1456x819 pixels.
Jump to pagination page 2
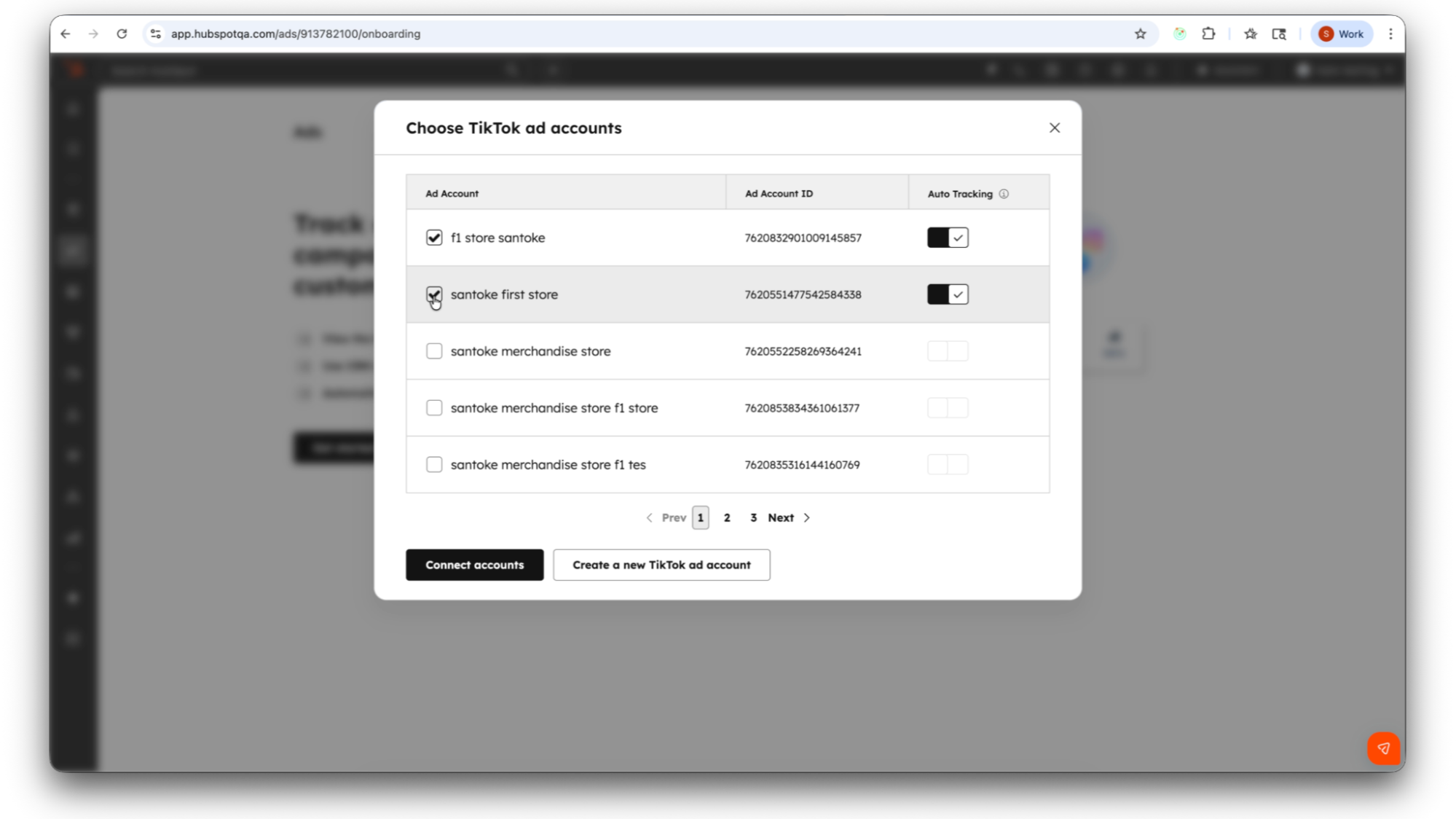727,518
